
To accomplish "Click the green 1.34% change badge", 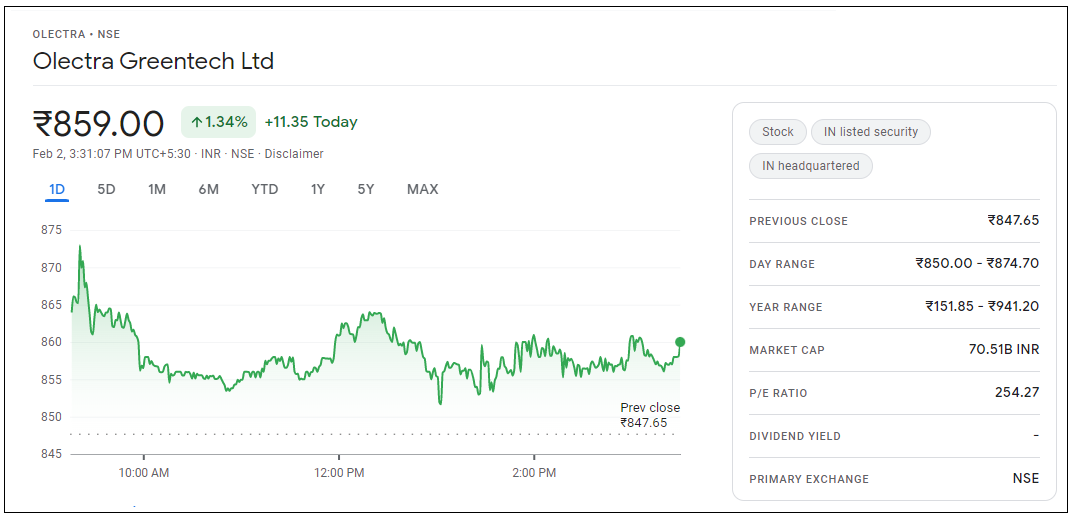I will (x=218, y=123).
